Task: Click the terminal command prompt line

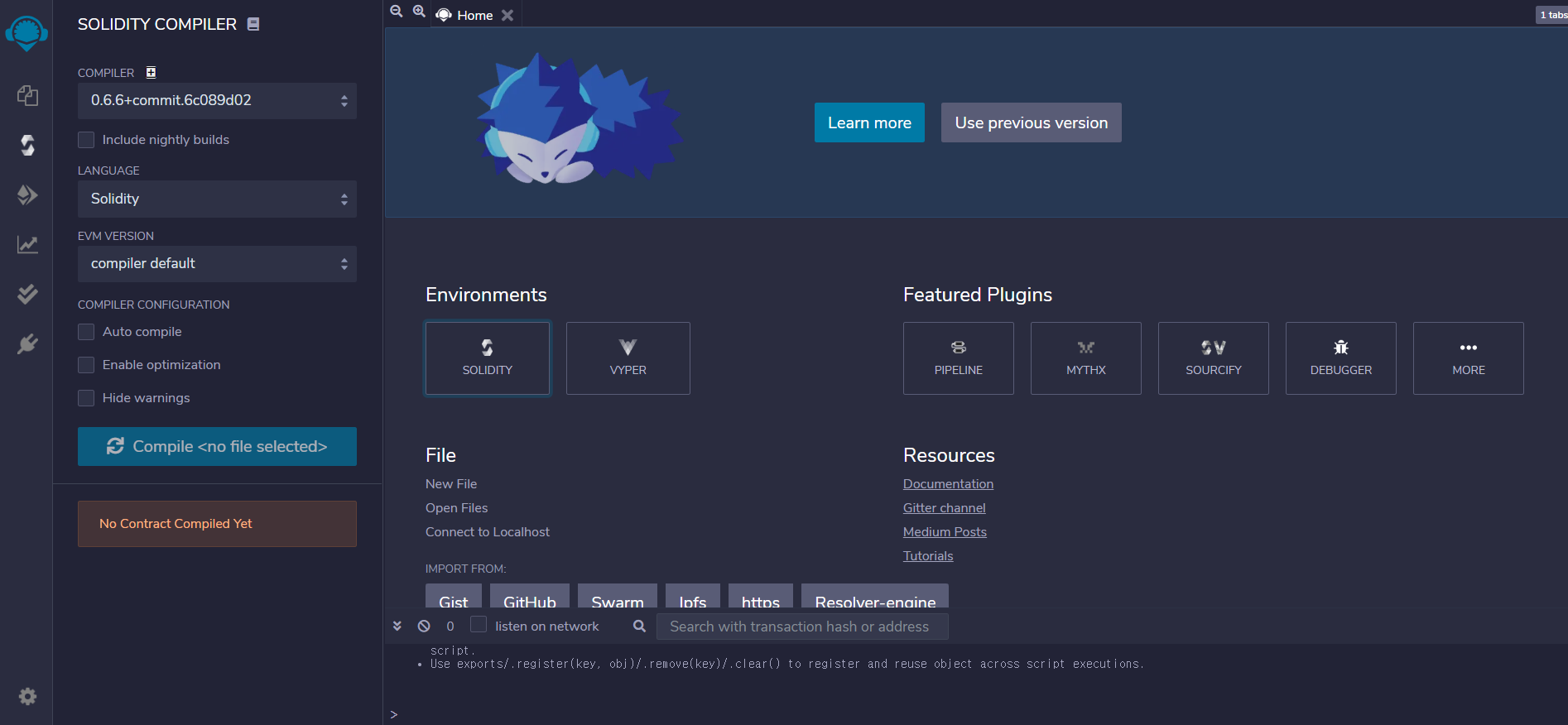Action: 975,714
